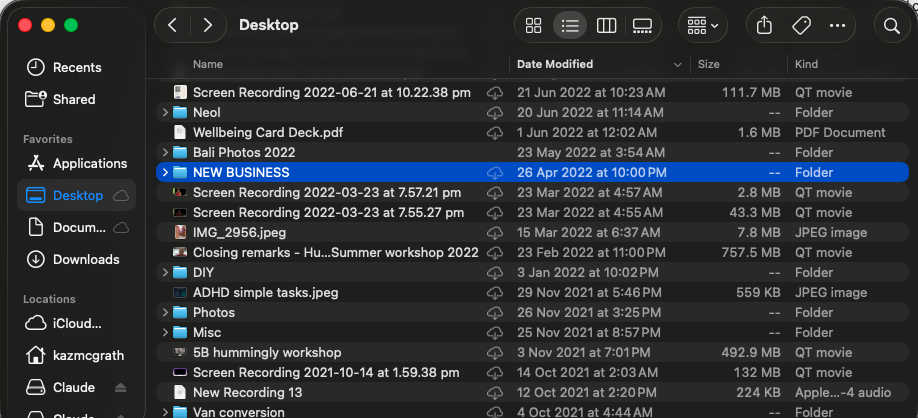Open Shared in the sidebar
Screen dimensions: 918x418
click(76, 100)
